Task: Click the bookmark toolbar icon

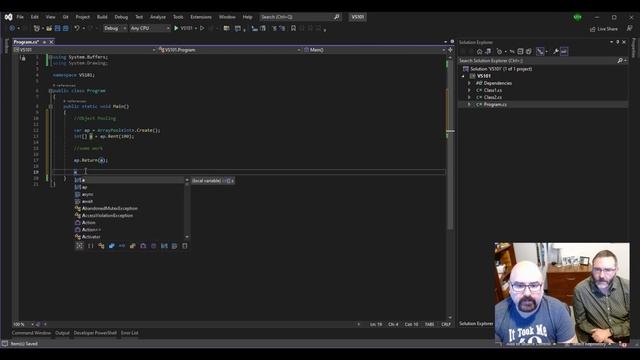Action: (x=293, y=28)
